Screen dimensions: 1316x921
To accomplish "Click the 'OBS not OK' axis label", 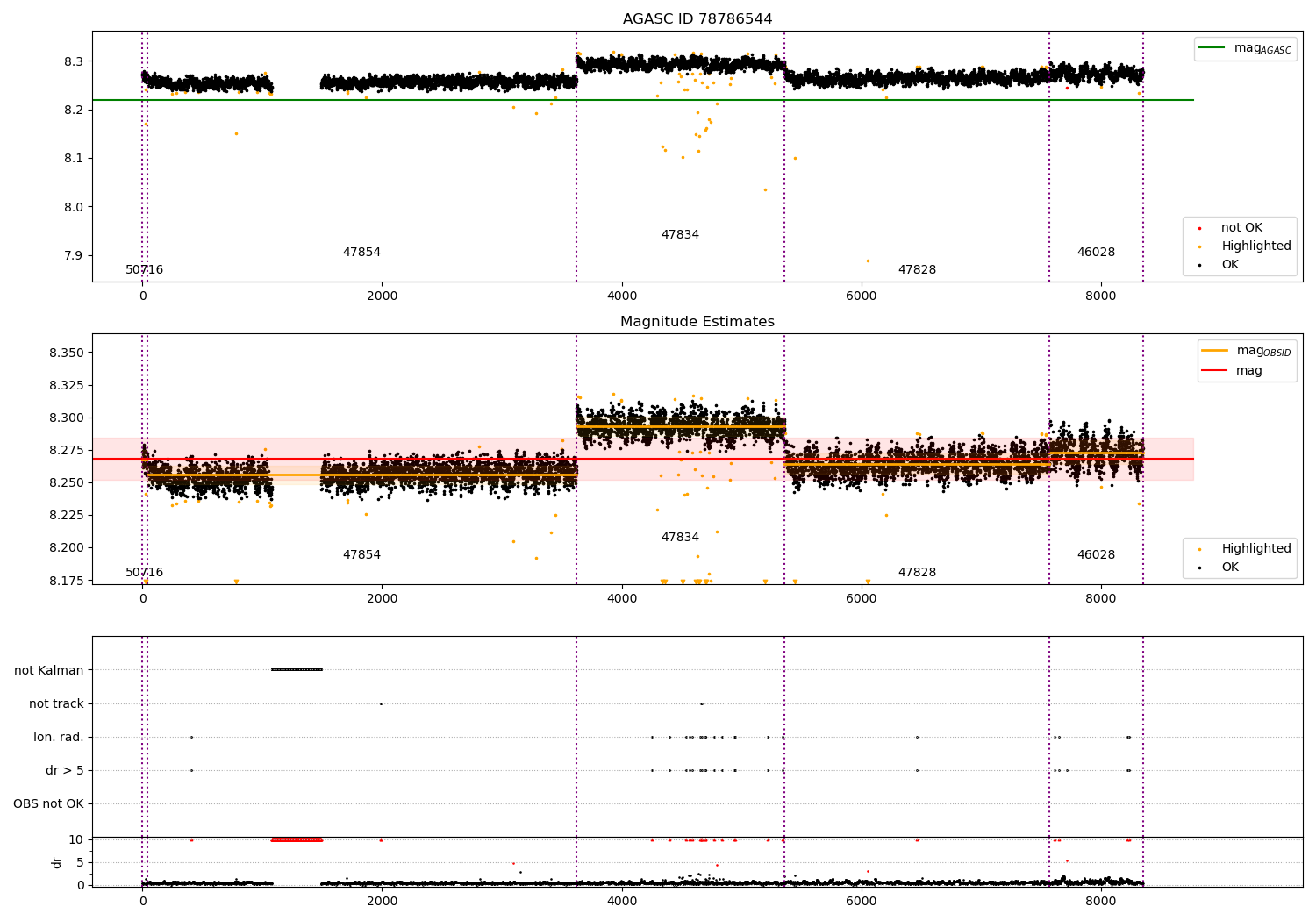I will tap(48, 803).
